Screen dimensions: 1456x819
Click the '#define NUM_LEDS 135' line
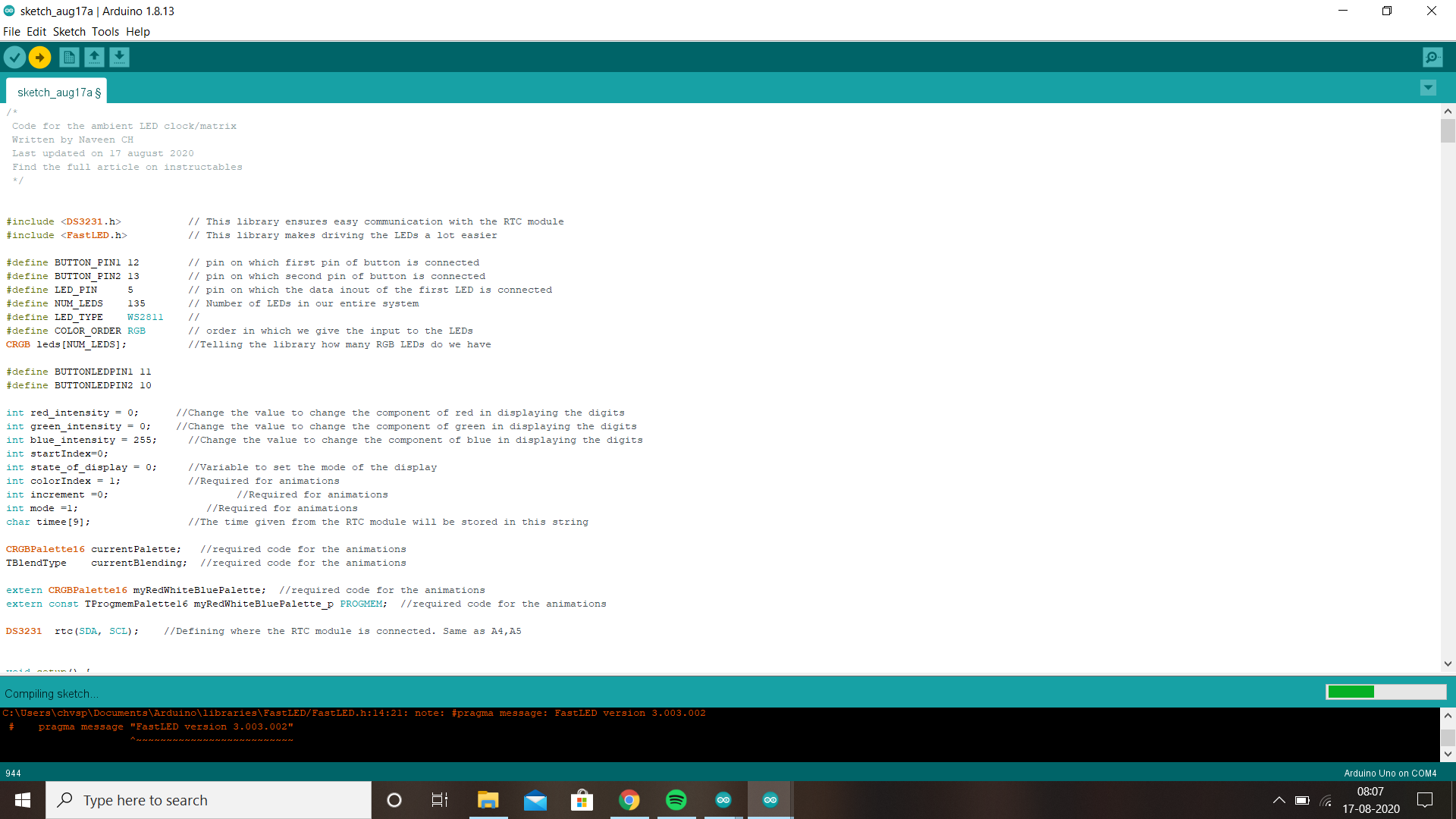click(76, 303)
